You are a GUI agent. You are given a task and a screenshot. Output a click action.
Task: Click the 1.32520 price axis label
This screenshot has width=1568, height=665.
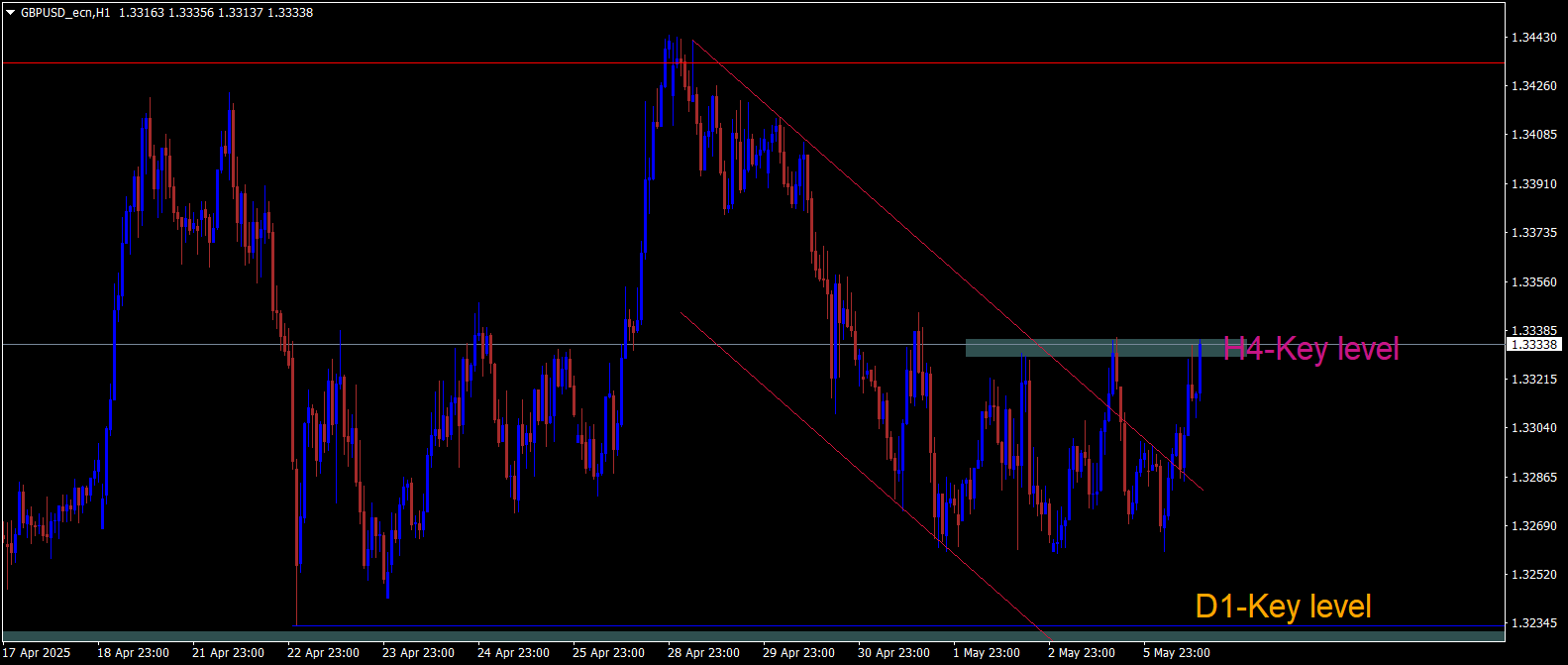(1533, 575)
